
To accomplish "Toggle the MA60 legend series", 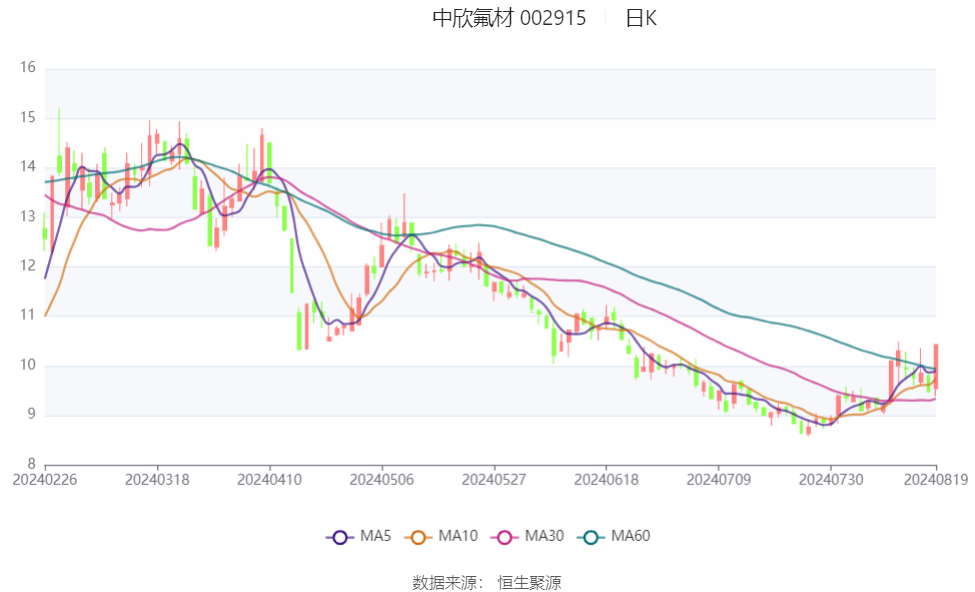I will pos(614,536).
